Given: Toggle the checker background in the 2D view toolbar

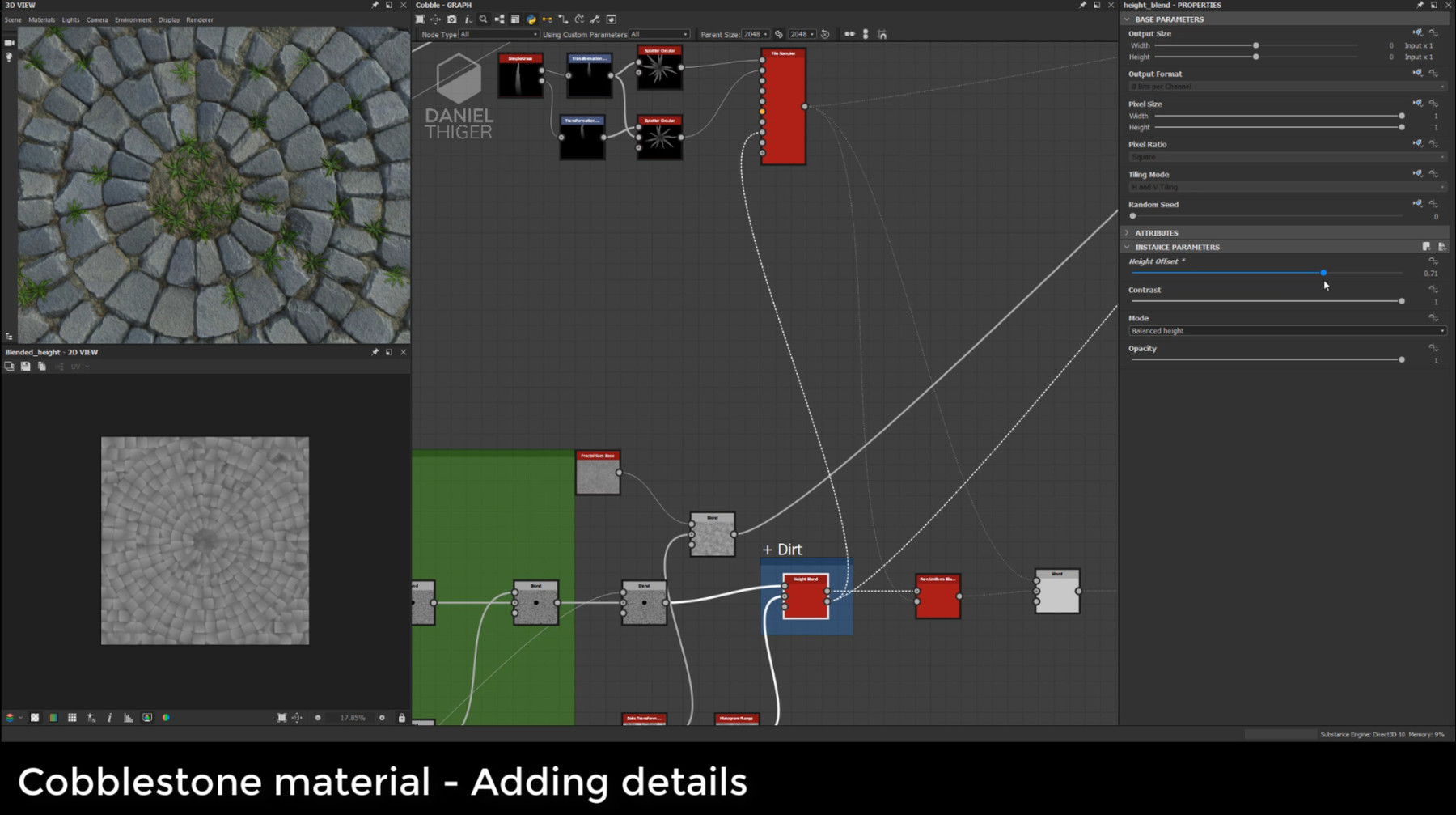Looking at the screenshot, I should click(34, 717).
